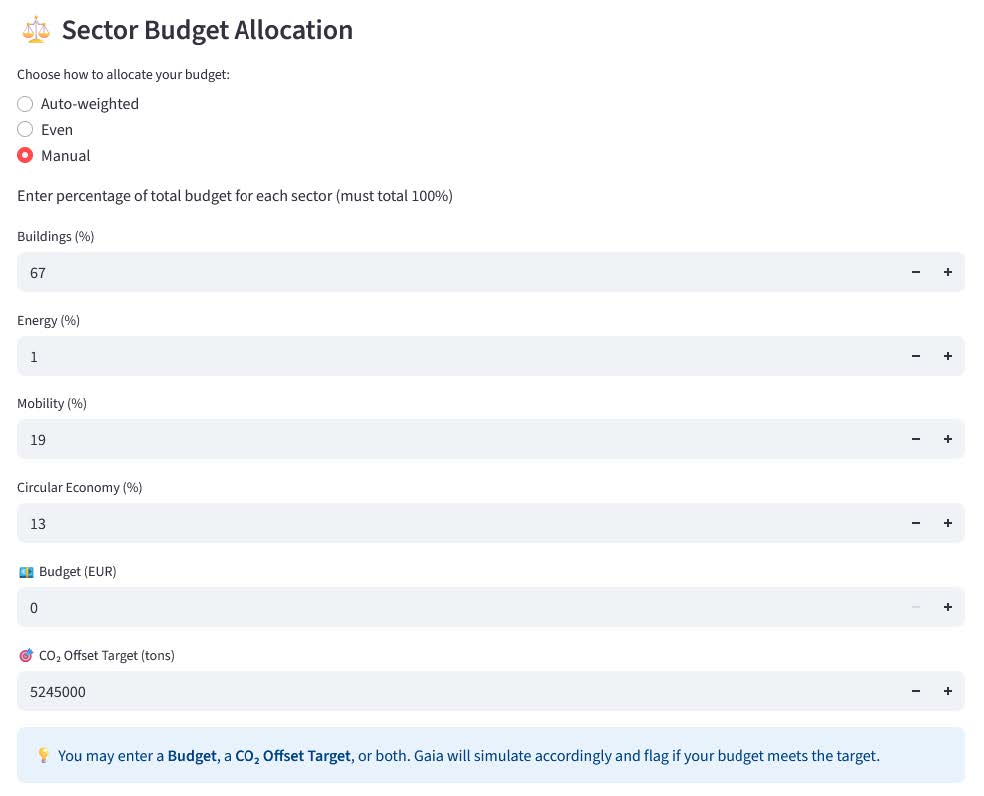Select the Auto-weighted allocation option
This screenshot has width=984, height=796.
pos(26,104)
